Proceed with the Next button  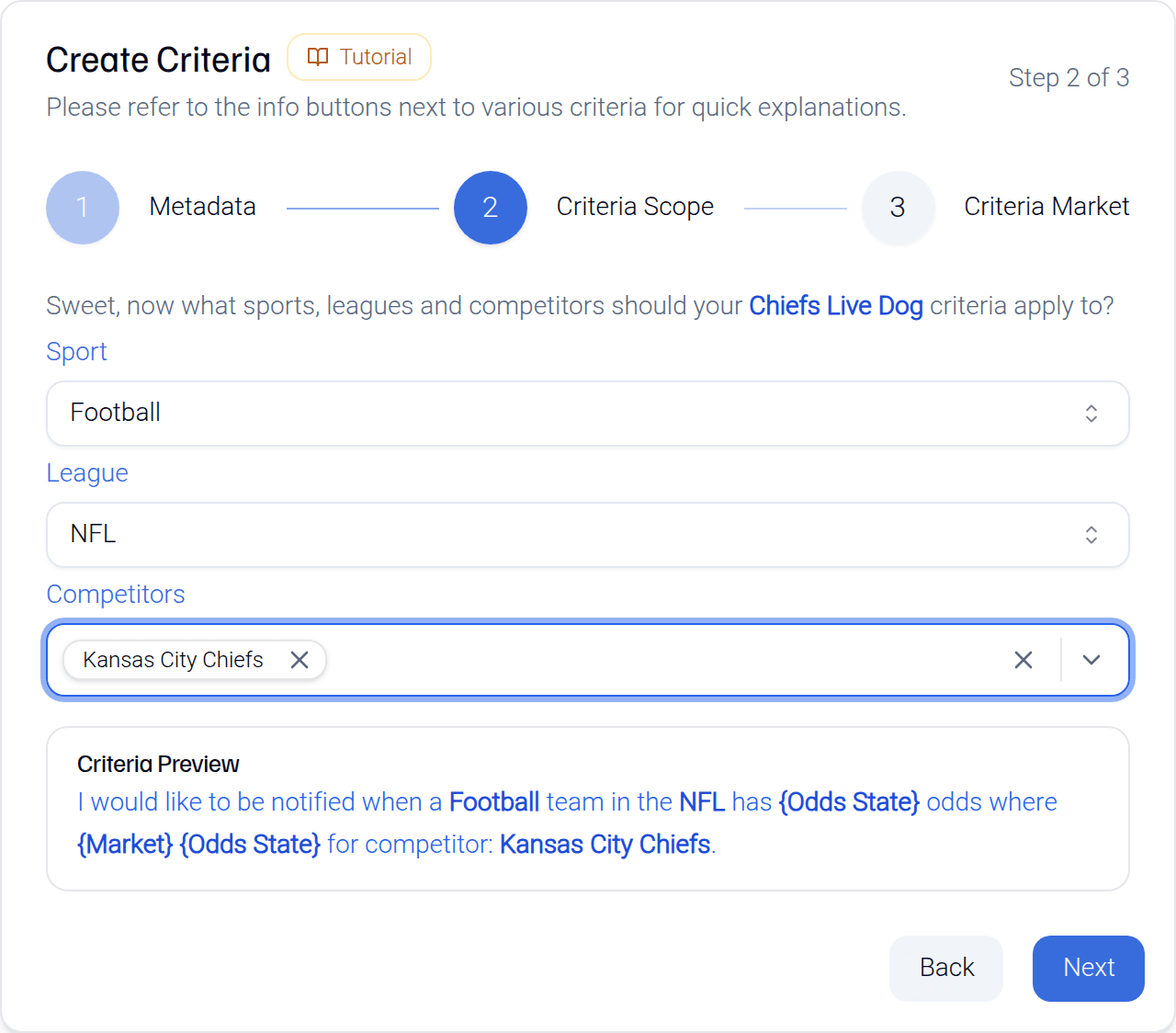tap(1089, 969)
